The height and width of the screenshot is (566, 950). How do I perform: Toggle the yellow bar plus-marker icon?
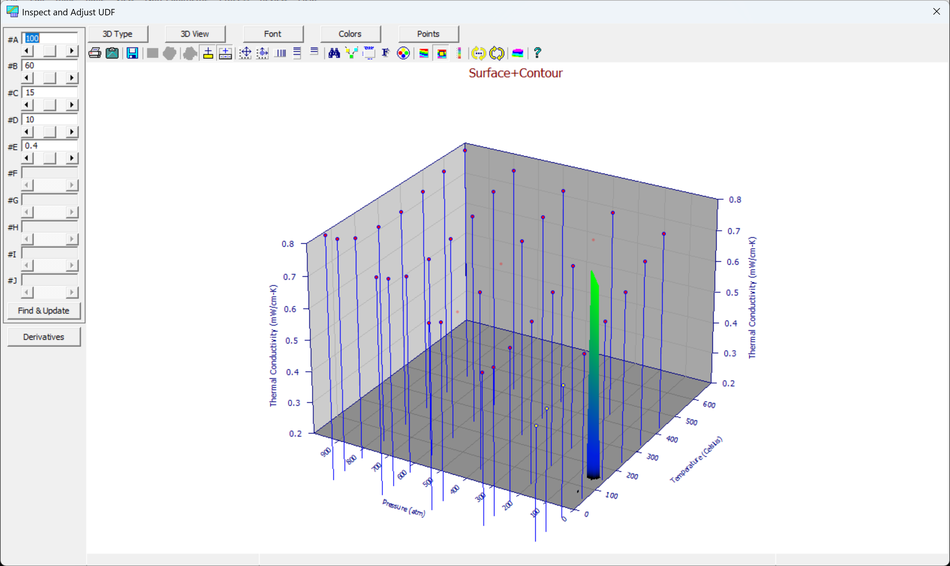[x=208, y=53]
